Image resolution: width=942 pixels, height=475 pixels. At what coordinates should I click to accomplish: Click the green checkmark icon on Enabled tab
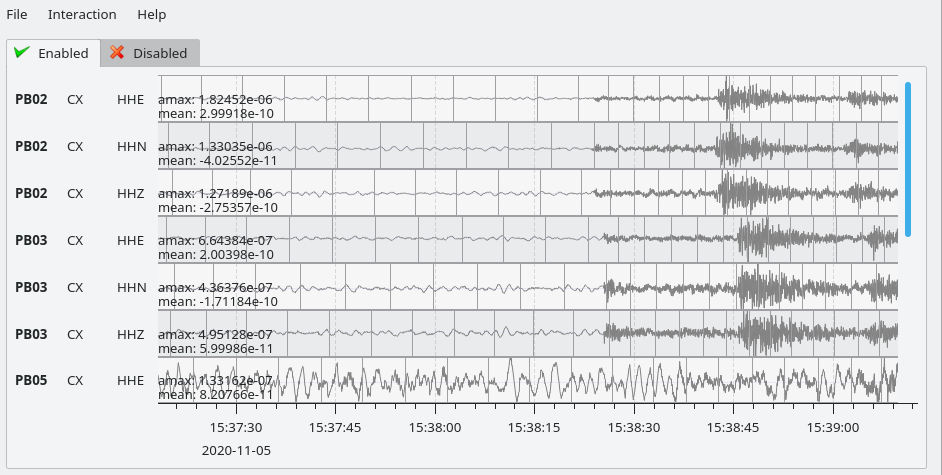[x=22, y=52]
